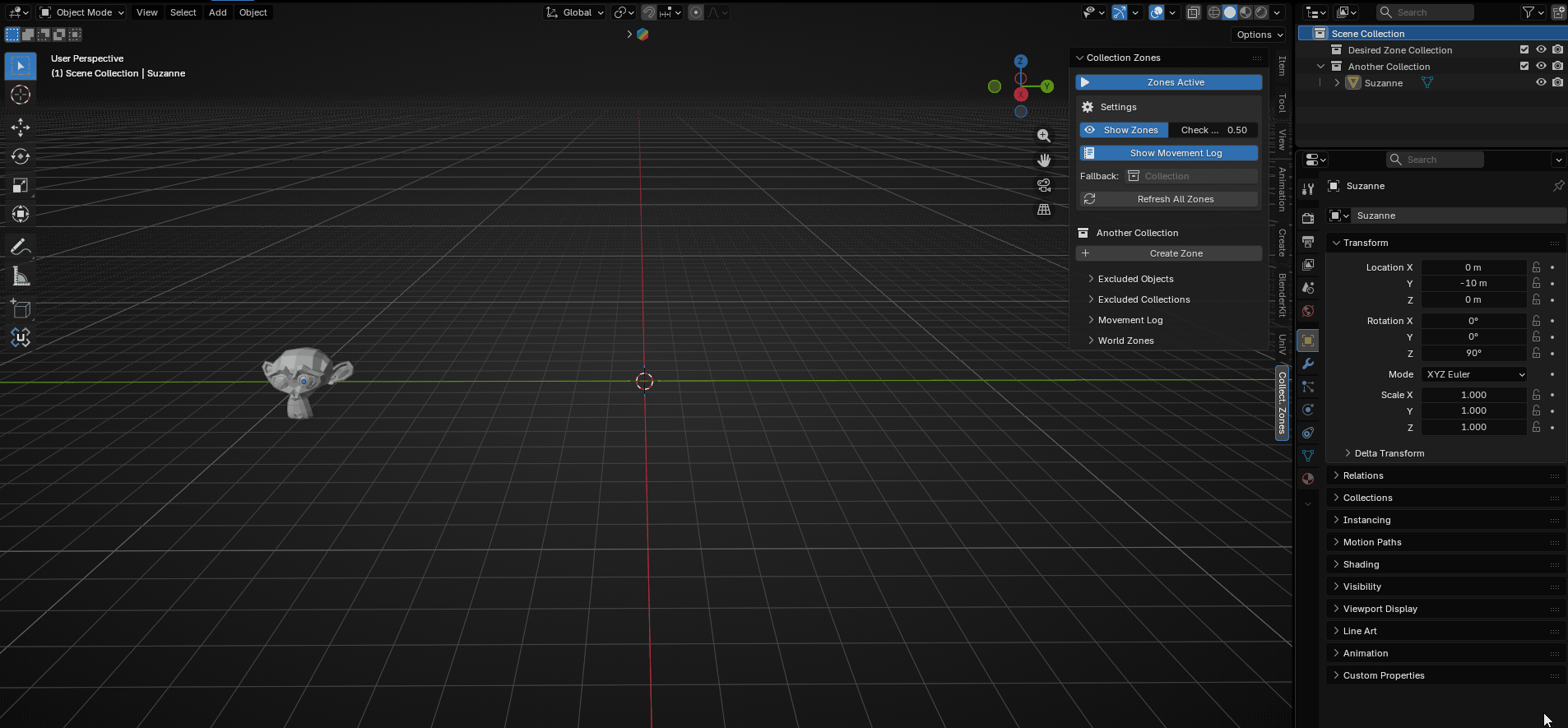This screenshot has height=728, width=1568.
Task: Disable Suzanne in renders camera icon
Action: click(x=1557, y=82)
